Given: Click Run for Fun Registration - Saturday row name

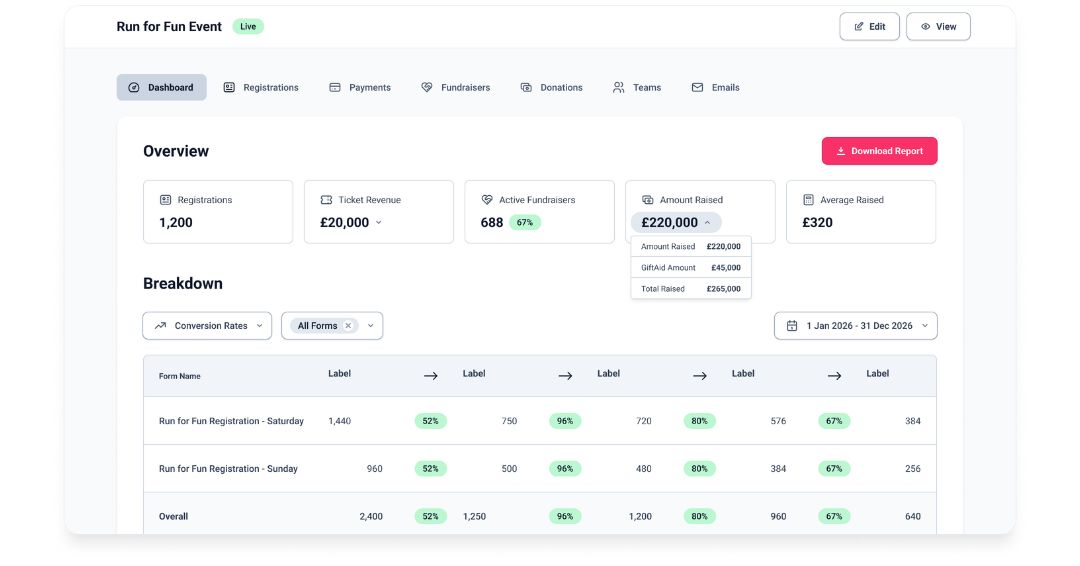Looking at the screenshot, I should (231, 421).
